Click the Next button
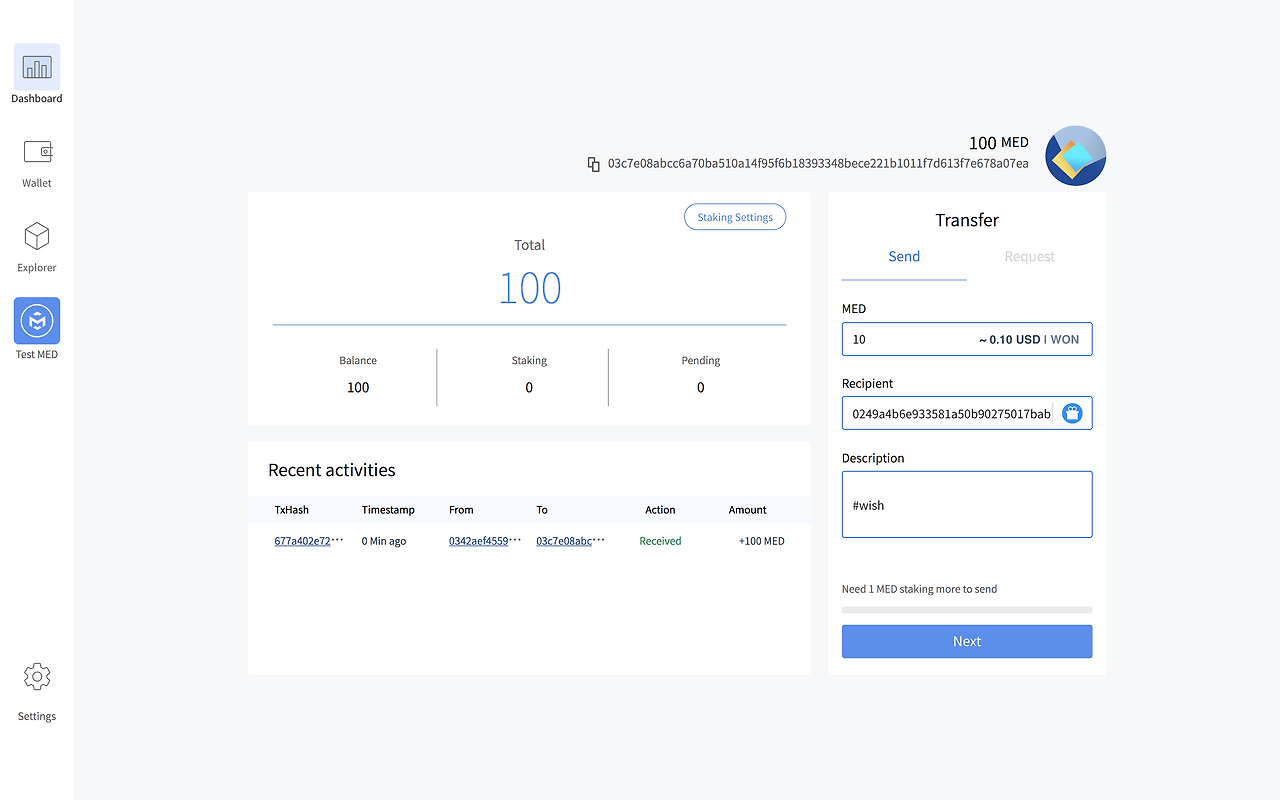The width and height of the screenshot is (1280, 800). [967, 642]
